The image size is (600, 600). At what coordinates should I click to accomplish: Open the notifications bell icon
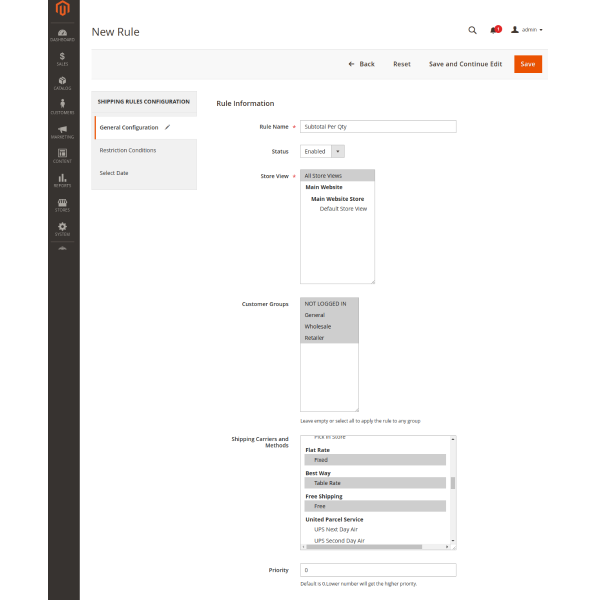(494, 30)
